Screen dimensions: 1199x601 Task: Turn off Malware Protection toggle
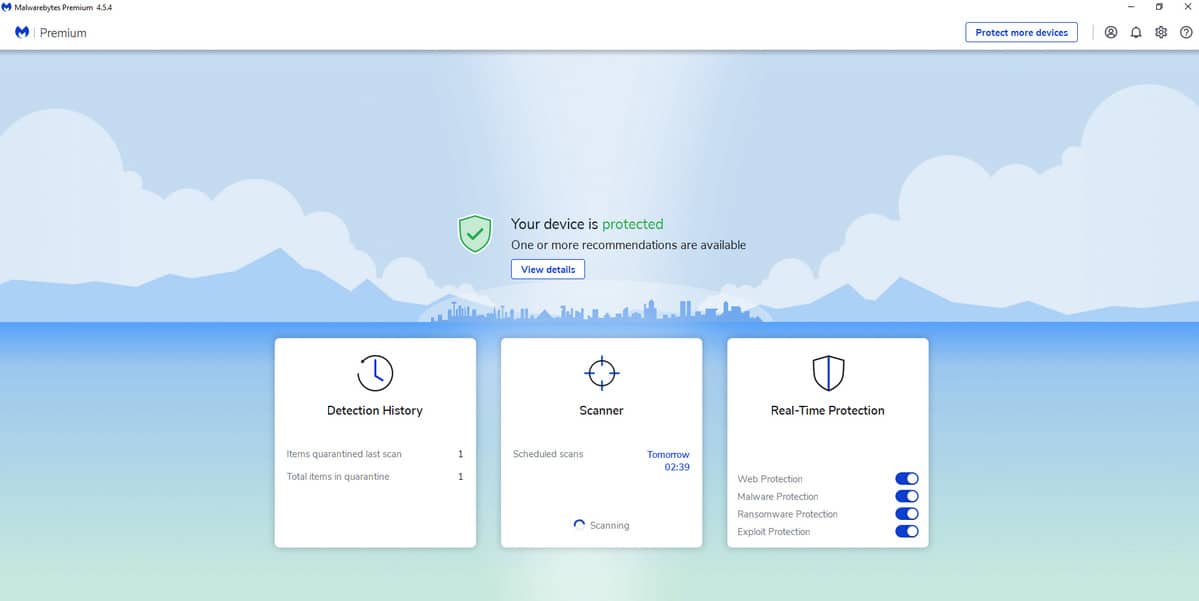(x=907, y=496)
